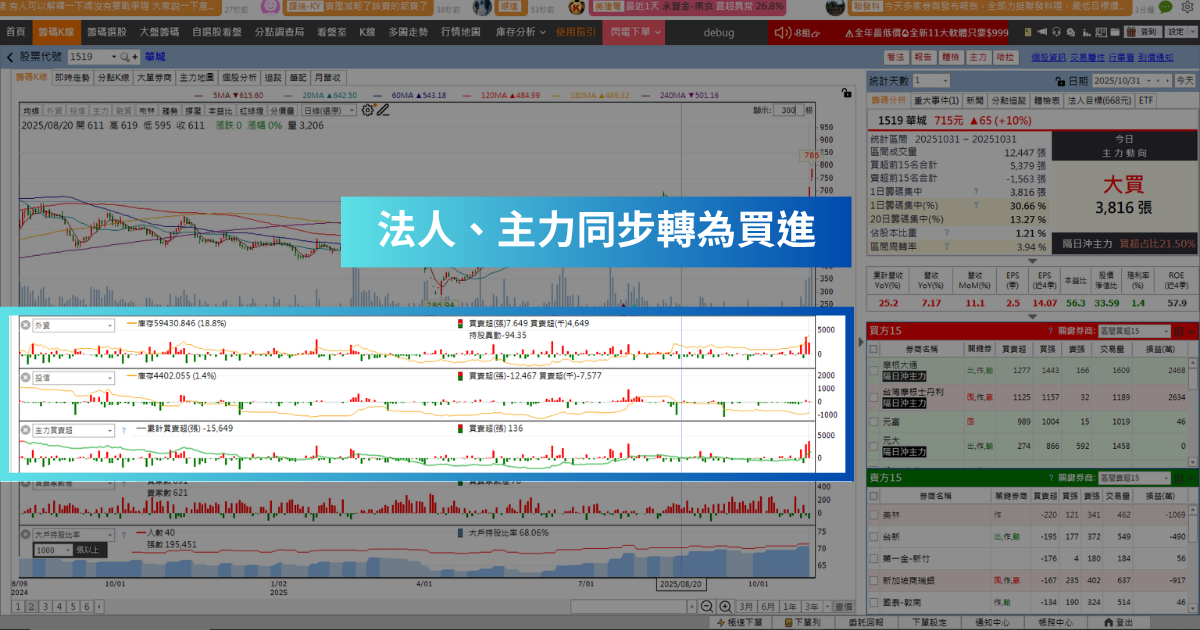Enable the 紅綠燈 indicator toggle
1200x630 pixels.
[x=251, y=111]
